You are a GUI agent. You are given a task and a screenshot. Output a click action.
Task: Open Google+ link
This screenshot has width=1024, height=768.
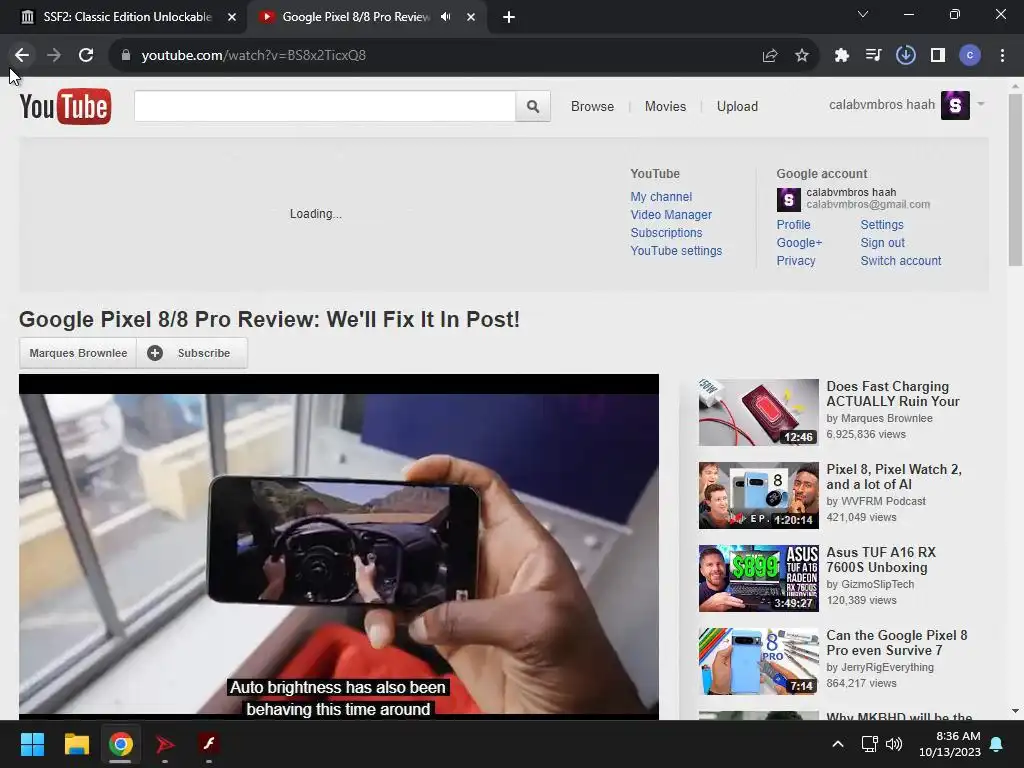click(799, 243)
